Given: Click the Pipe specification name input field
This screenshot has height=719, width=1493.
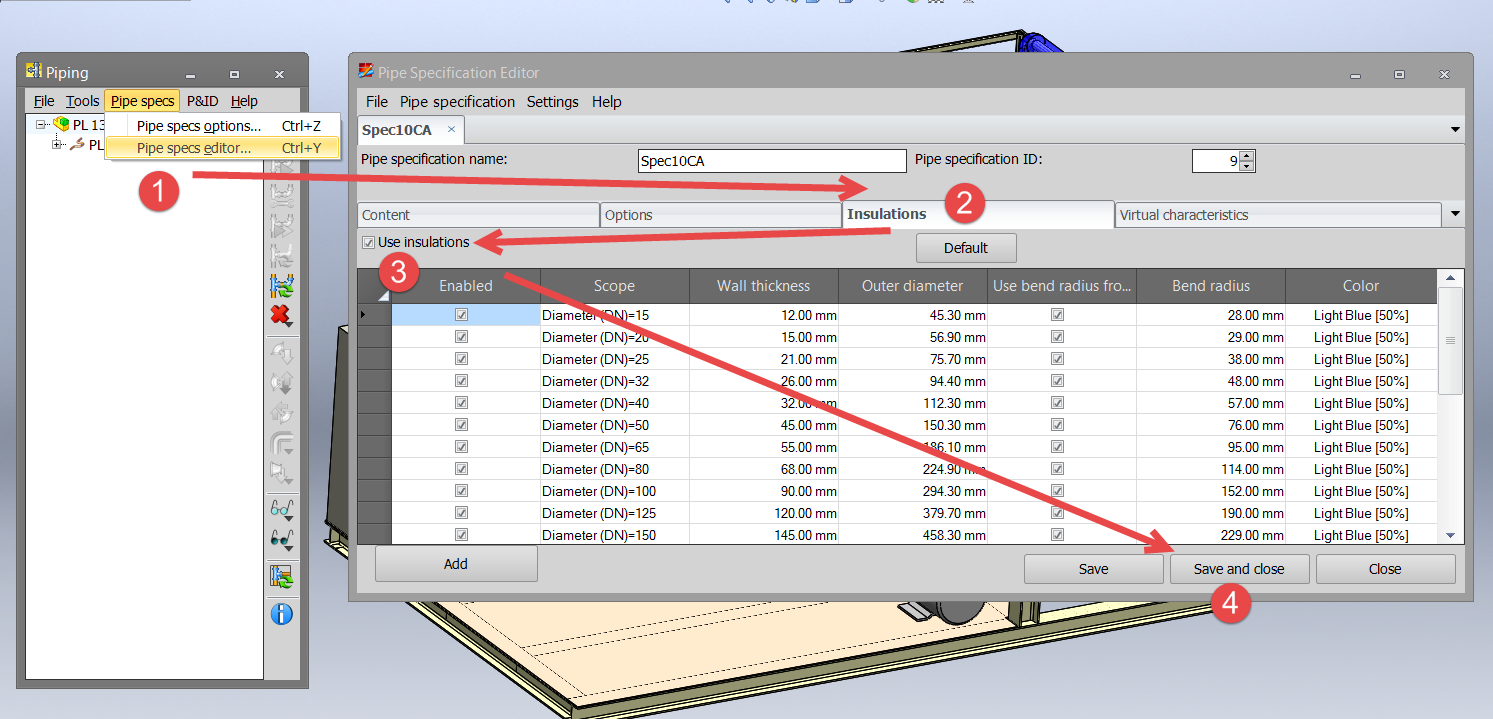Looking at the screenshot, I should point(771,160).
